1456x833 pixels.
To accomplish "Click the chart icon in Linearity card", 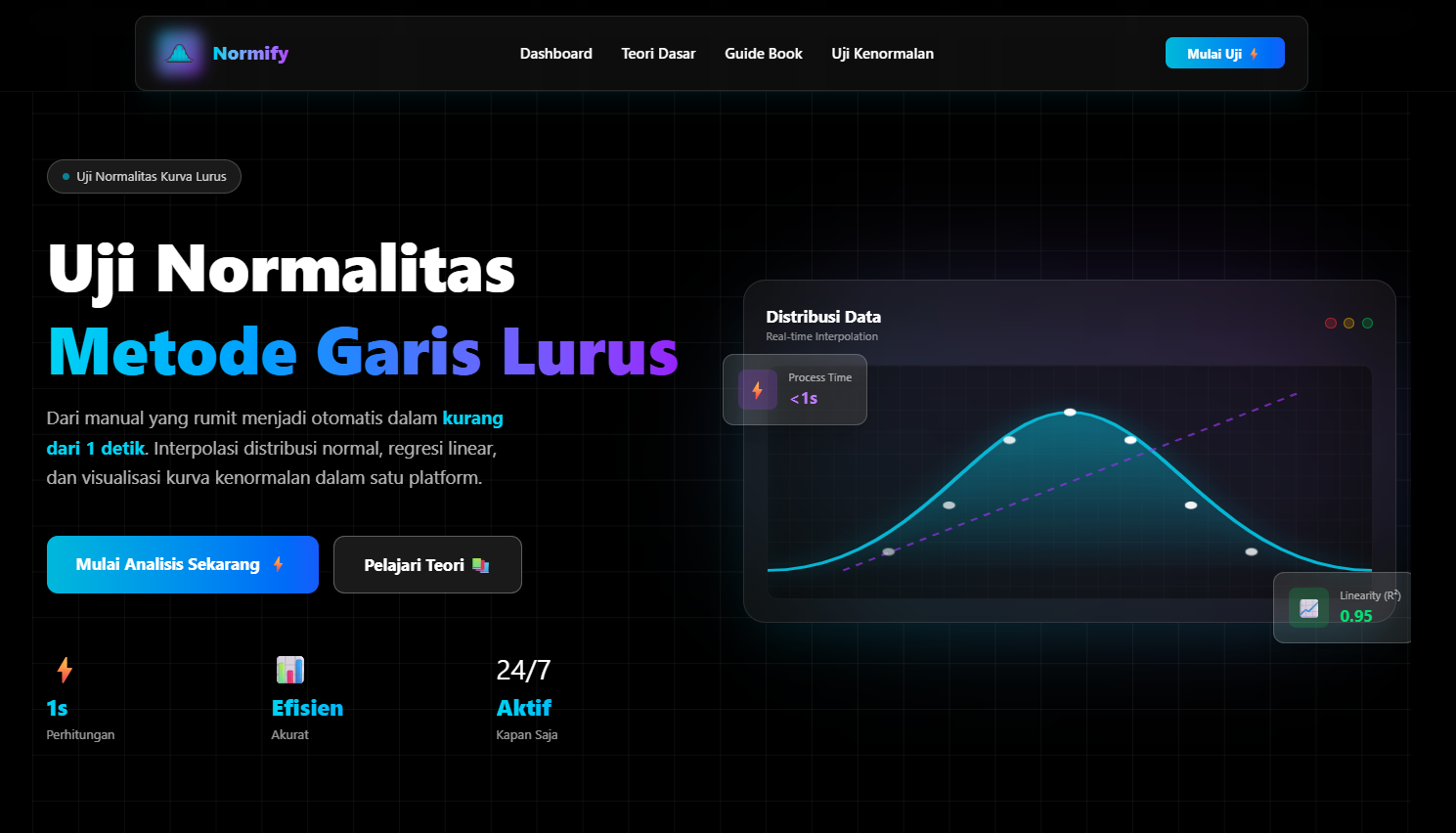I will pyautogui.click(x=1308, y=608).
